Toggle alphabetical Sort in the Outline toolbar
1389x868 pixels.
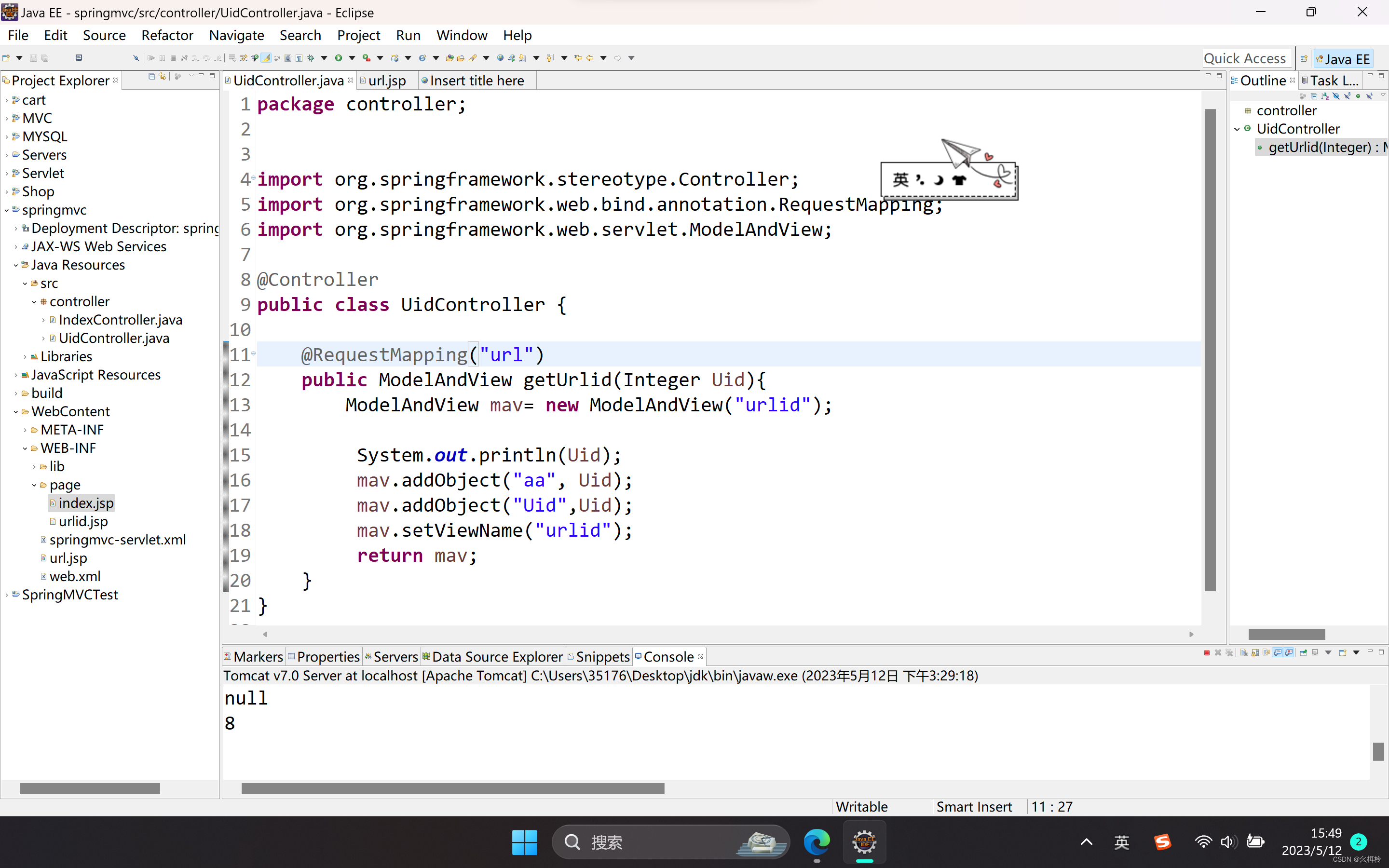pyautogui.click(x=1325, y=96)
